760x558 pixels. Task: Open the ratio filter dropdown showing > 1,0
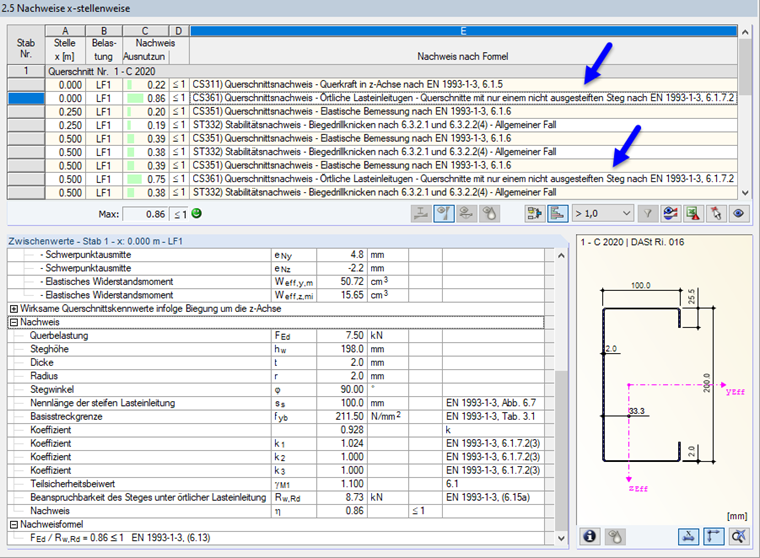602,214
